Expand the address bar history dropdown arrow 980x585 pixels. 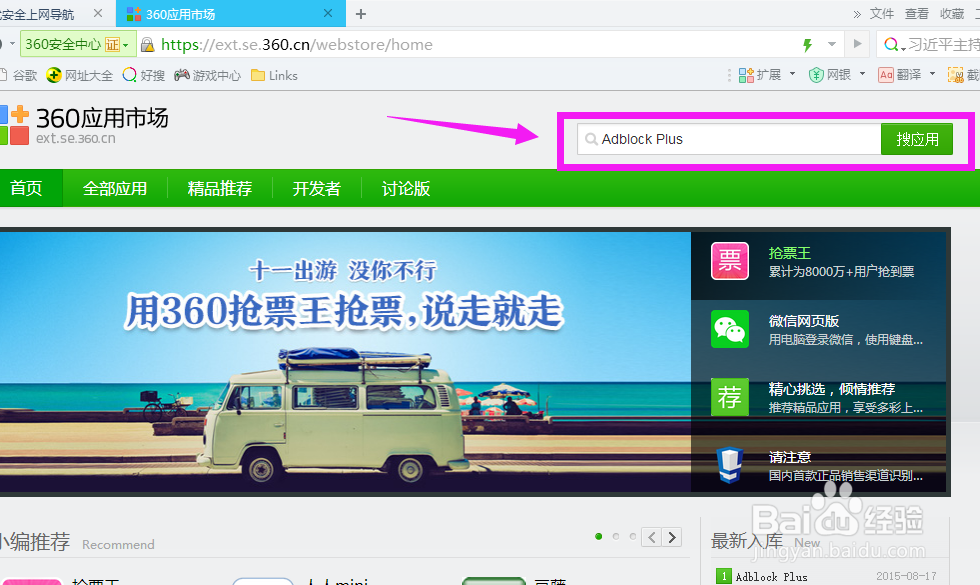point(832,44)
